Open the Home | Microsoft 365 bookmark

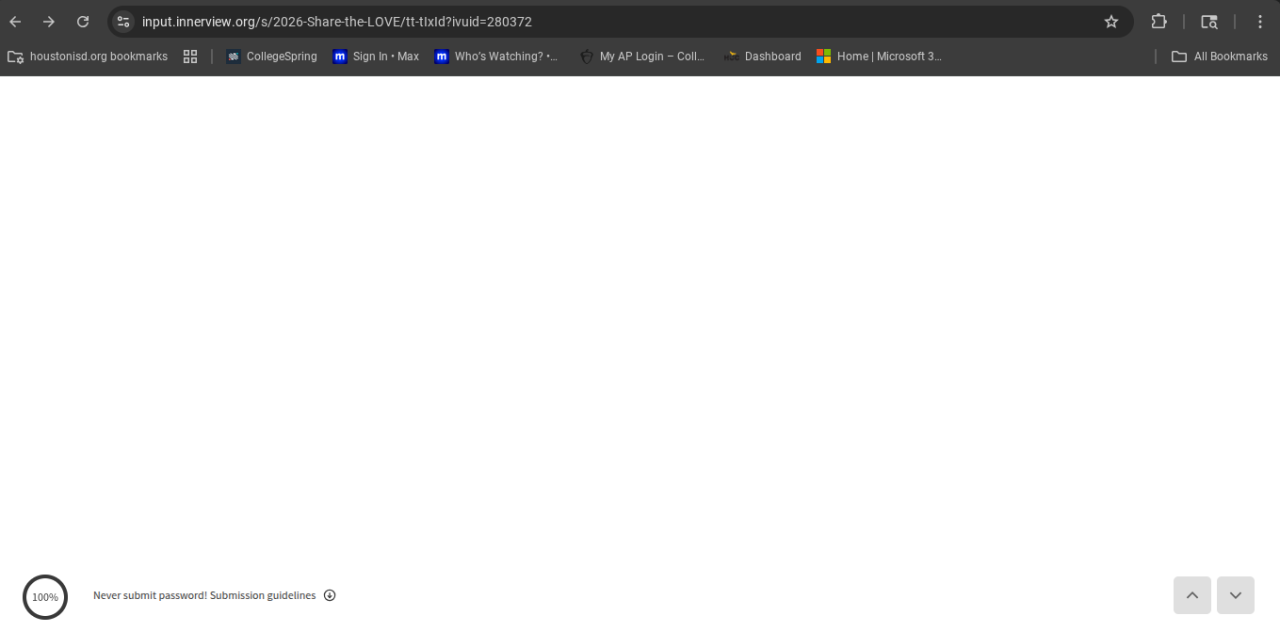[x=879, y=56]
